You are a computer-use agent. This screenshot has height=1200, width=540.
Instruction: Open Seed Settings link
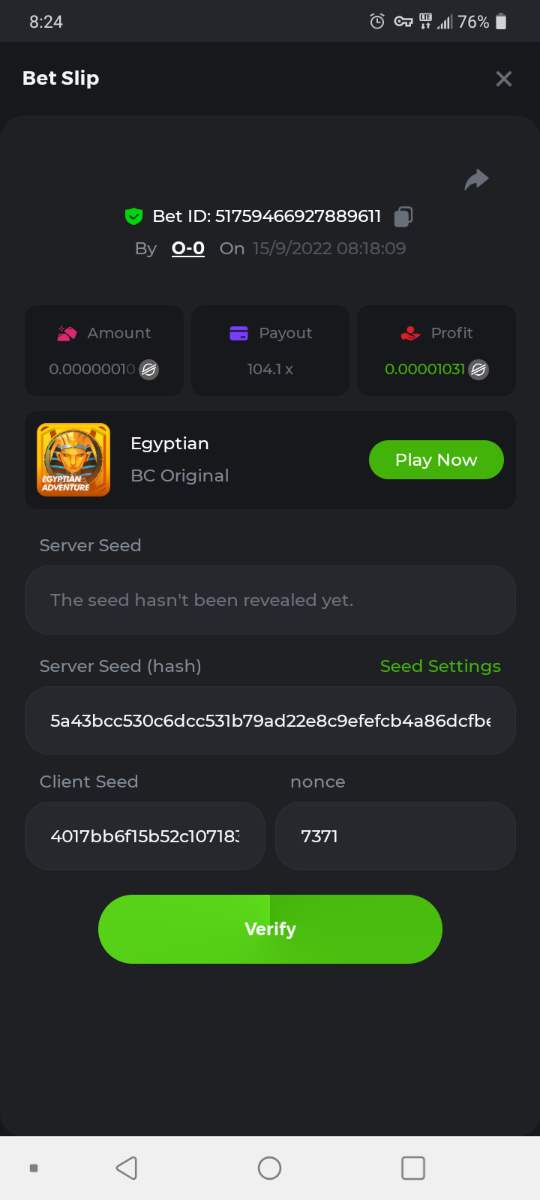(x=440, y=666)
